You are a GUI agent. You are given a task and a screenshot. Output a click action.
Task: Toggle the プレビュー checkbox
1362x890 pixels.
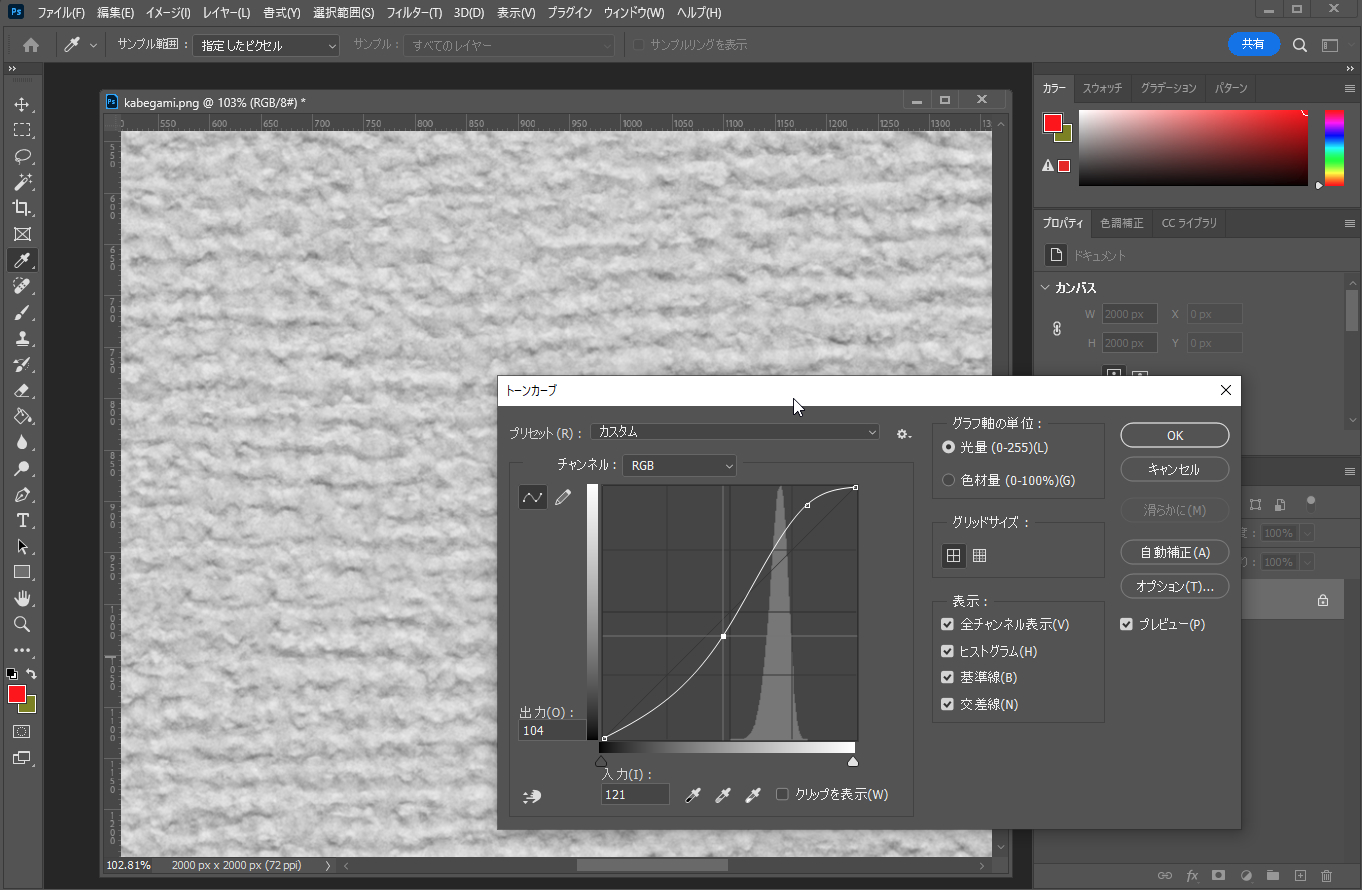click(x=1127, y=624)
